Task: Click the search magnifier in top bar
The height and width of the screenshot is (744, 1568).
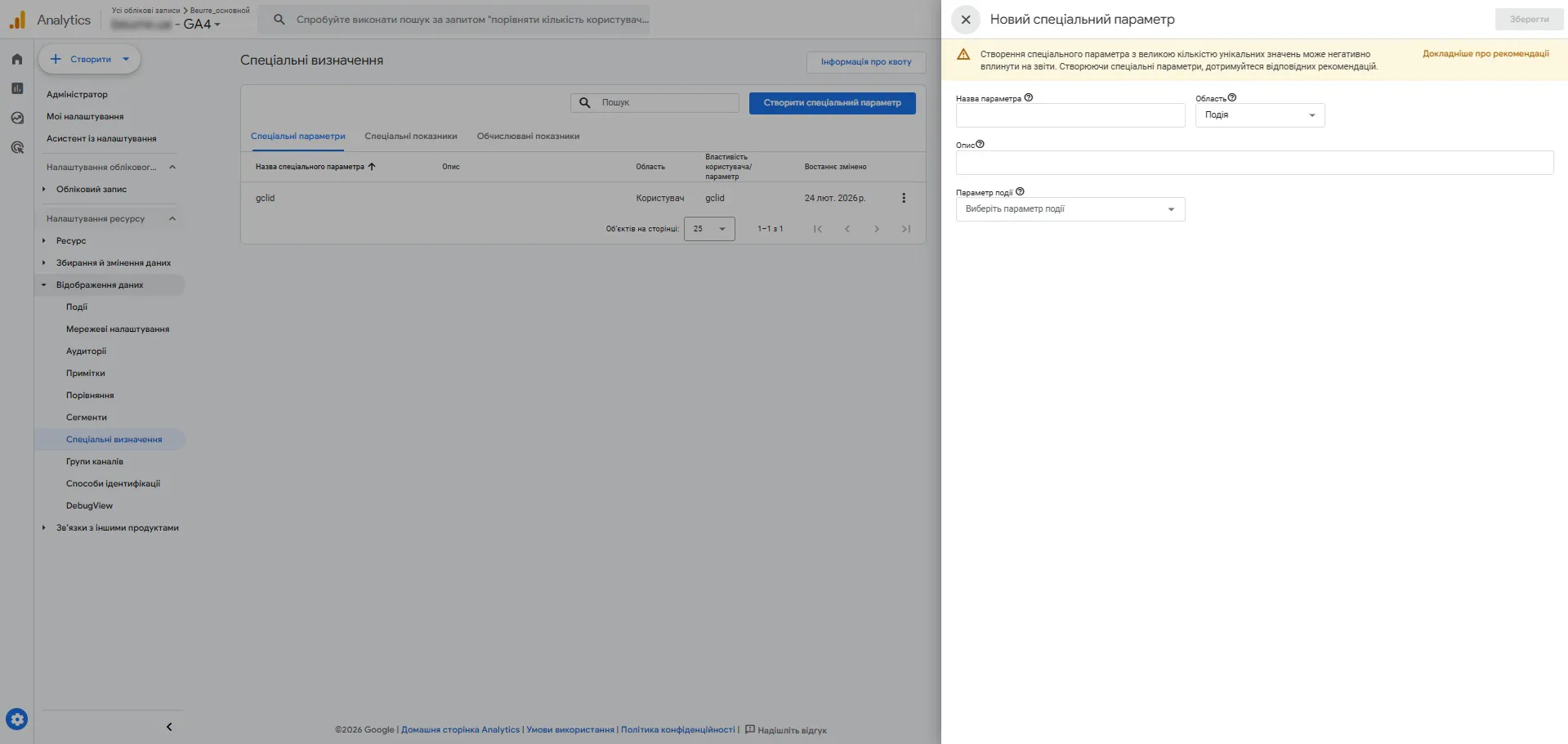Action: 279,20
